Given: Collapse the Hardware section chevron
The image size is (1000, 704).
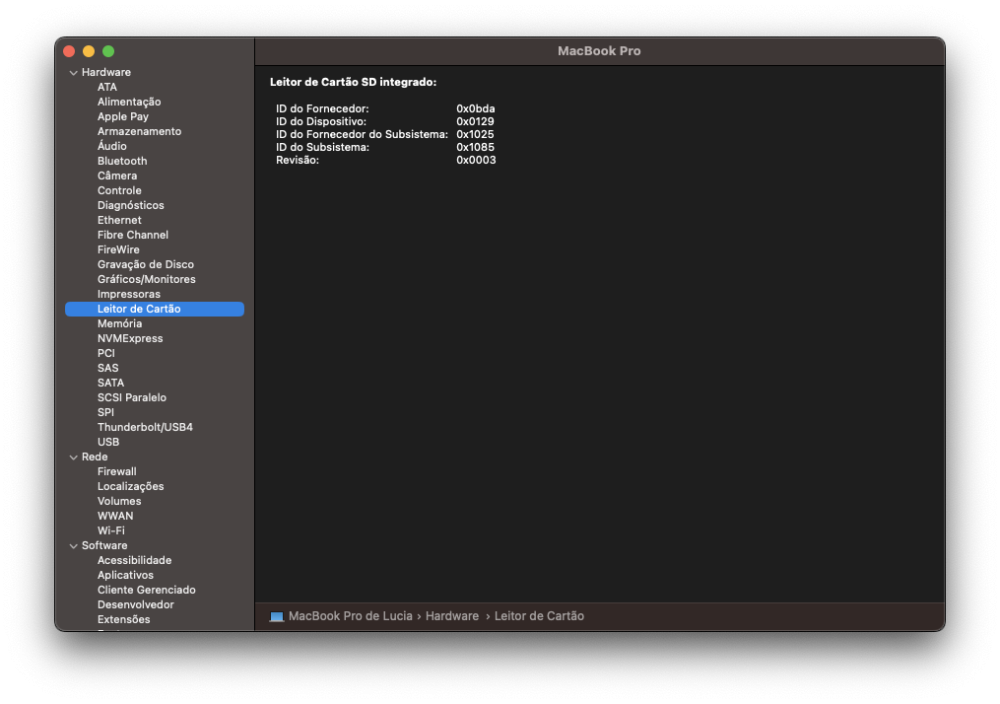Looking at the screenshot, I should 73,73.
